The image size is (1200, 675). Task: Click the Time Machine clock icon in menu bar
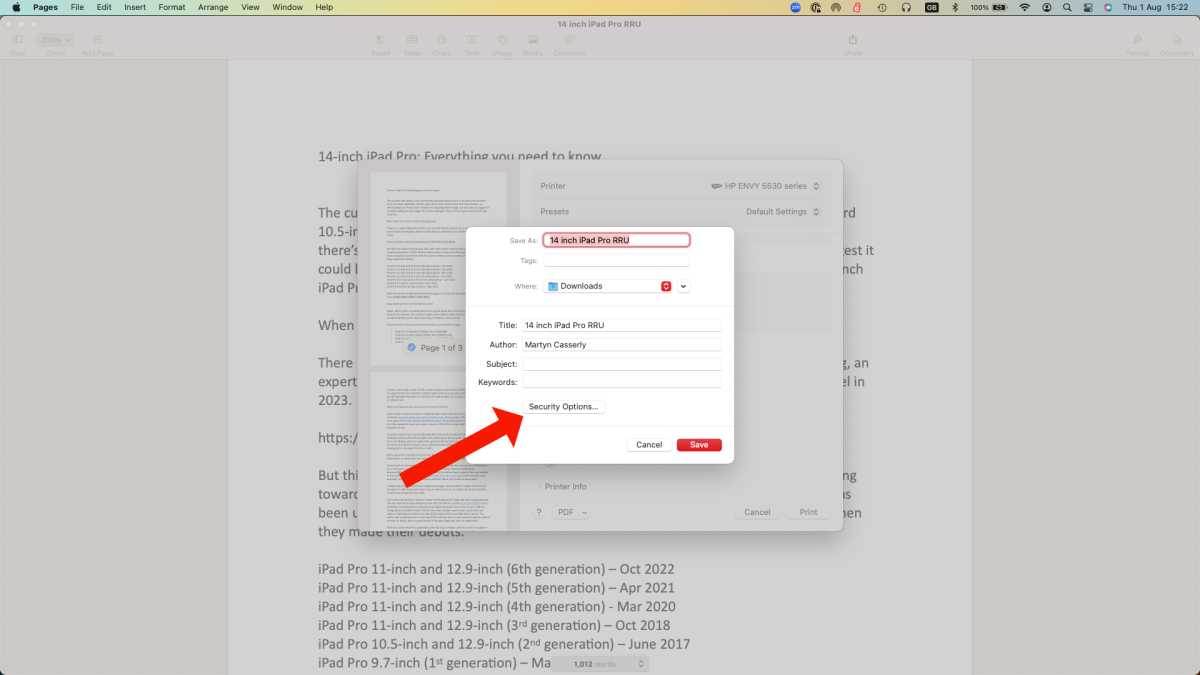coord(881,7)
